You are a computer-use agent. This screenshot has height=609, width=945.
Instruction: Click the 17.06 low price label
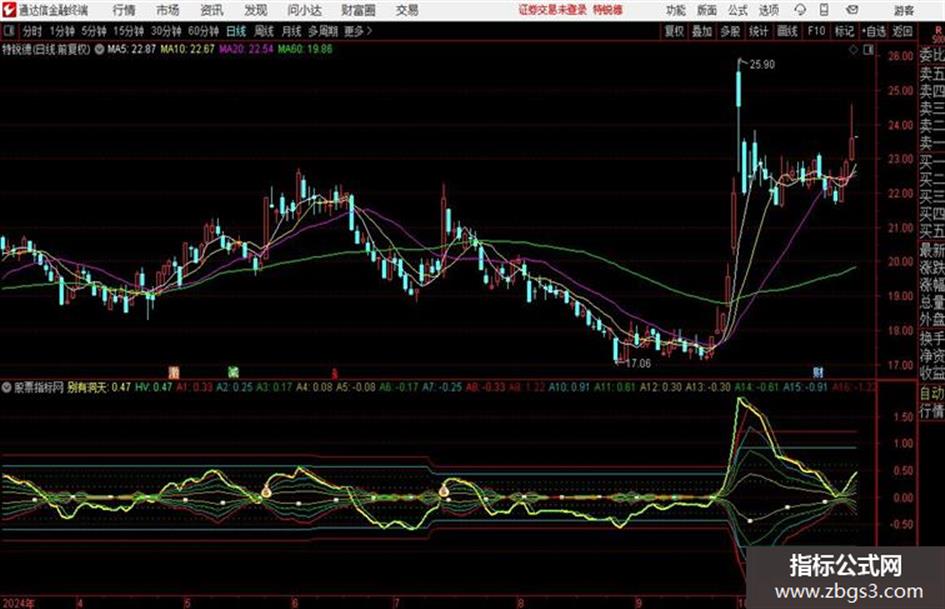tap(638, 364)
